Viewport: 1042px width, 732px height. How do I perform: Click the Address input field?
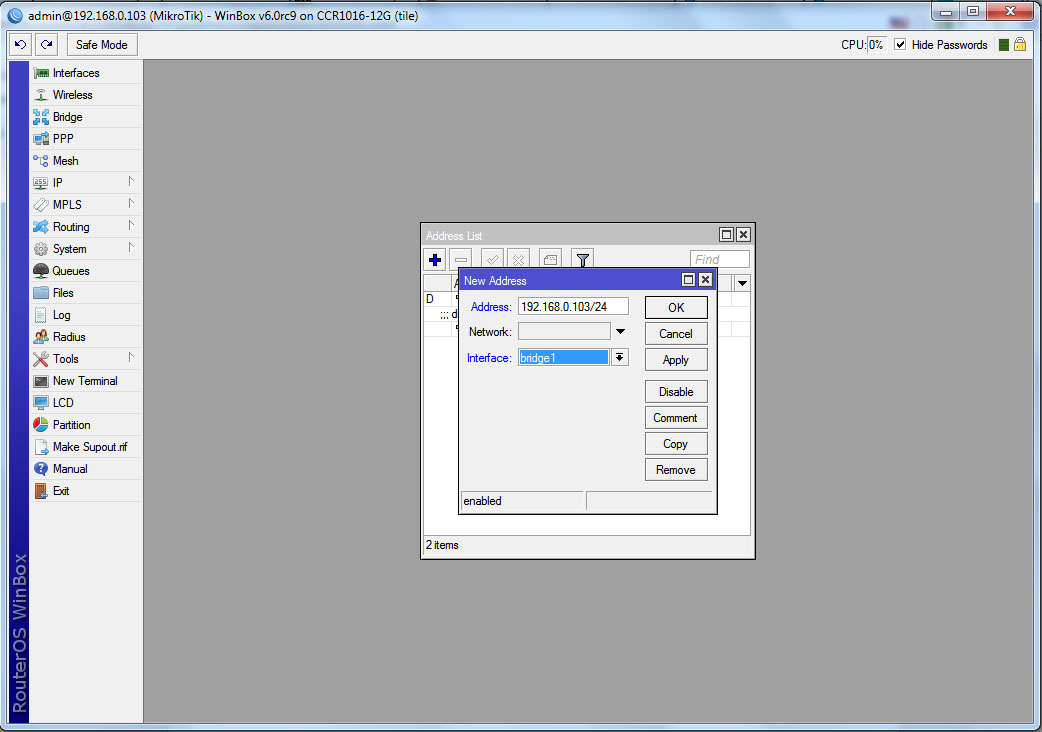tap(573, 307)
